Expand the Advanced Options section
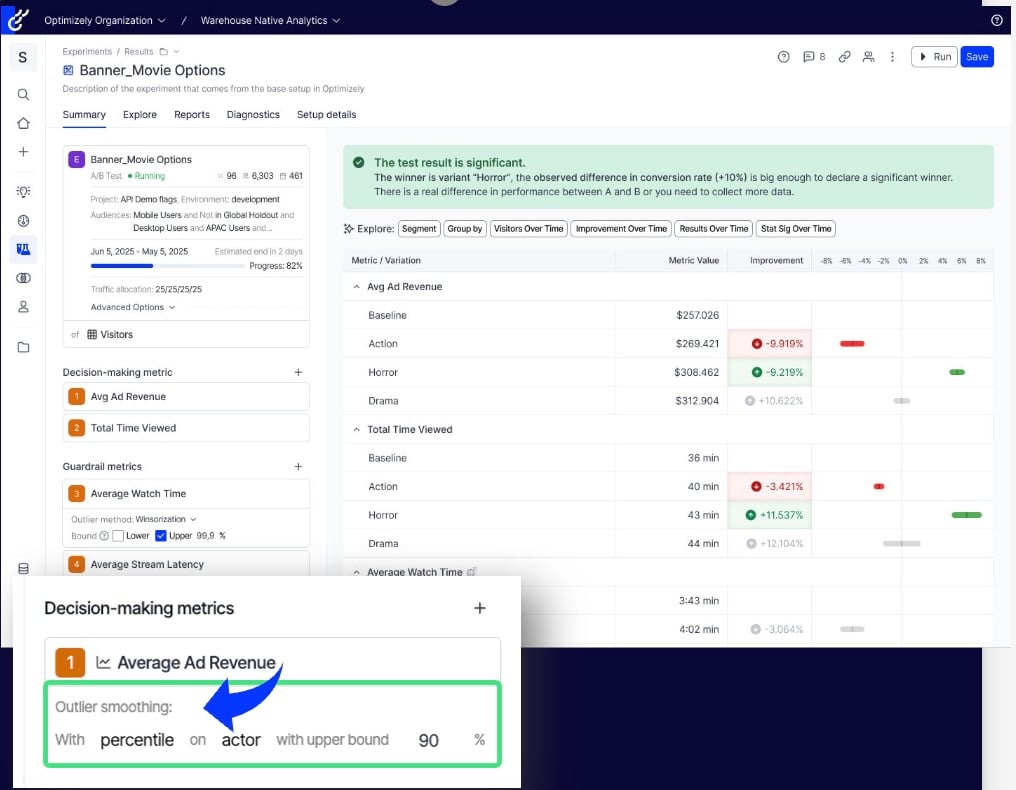Image resolution: width=1016 pixels, height=790 pixels. coord(132,307)
